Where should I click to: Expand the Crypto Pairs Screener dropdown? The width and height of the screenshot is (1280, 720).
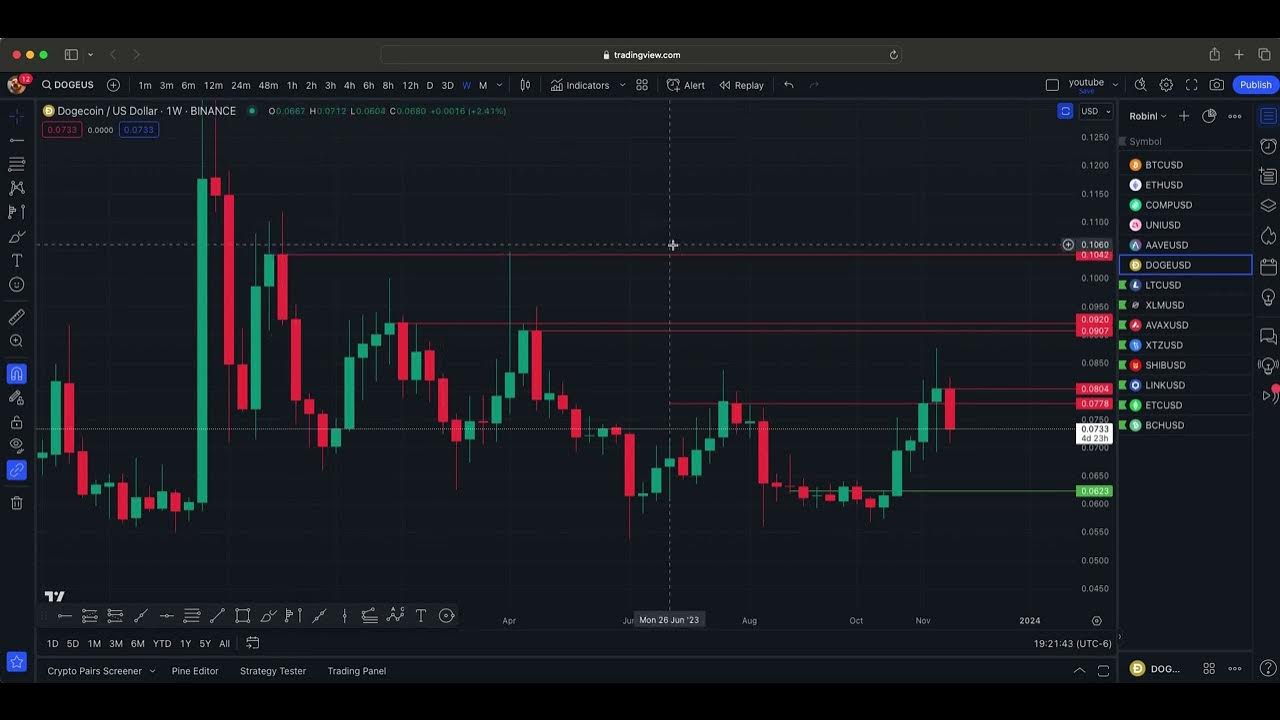click(152, 671)
